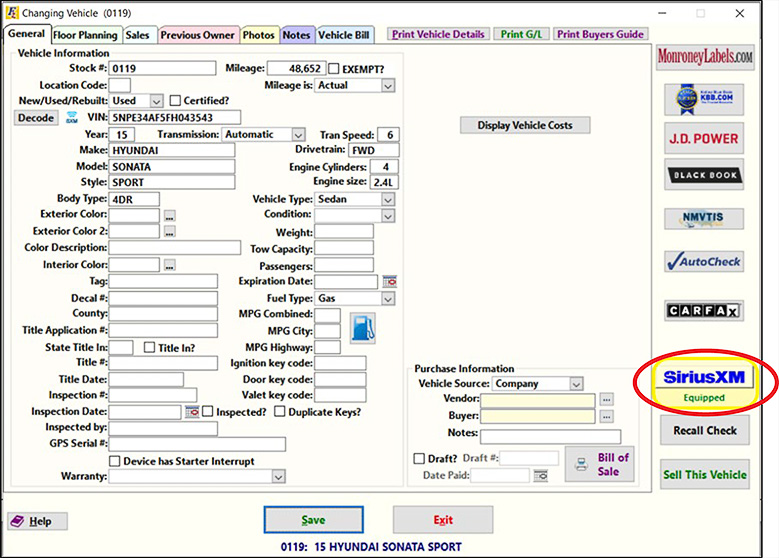779x558 pixels.
Task: Open the KBB.com valuation icon
Action: point(704,99)
